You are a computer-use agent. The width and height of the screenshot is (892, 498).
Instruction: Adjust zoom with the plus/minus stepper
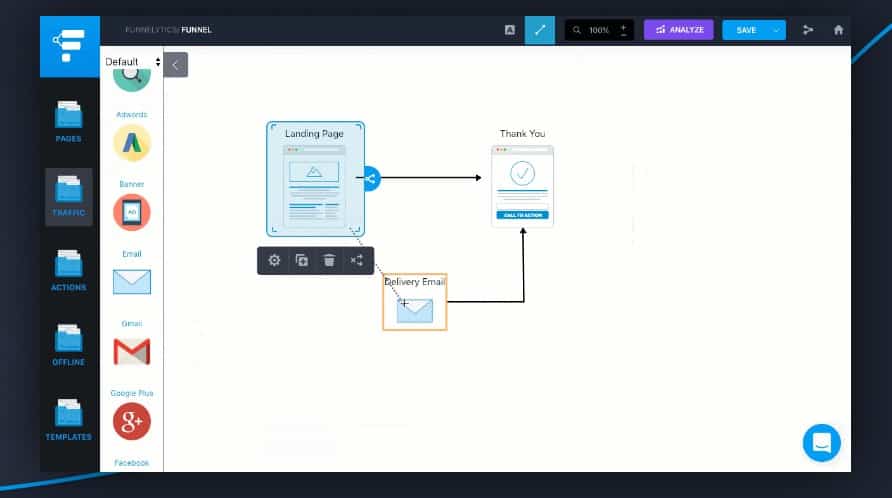pos(623,30)
